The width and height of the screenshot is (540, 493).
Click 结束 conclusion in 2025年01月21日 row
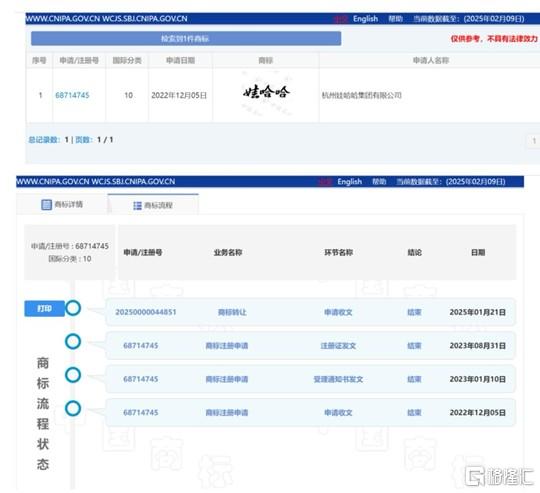(414, 312)
